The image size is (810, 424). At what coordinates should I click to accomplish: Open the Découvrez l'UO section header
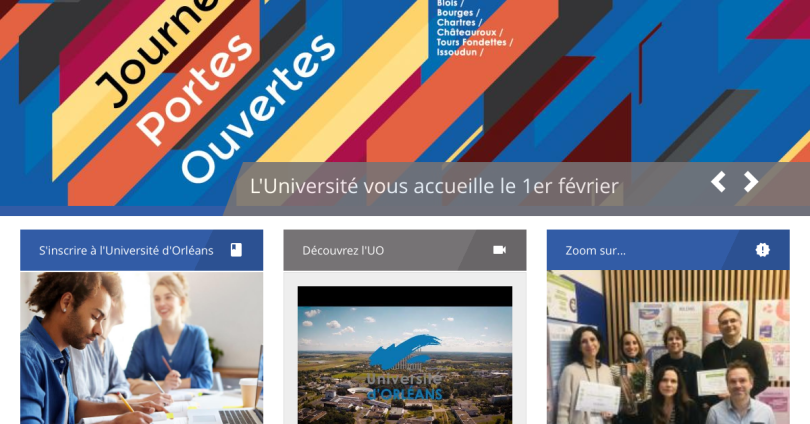point(405,250)
